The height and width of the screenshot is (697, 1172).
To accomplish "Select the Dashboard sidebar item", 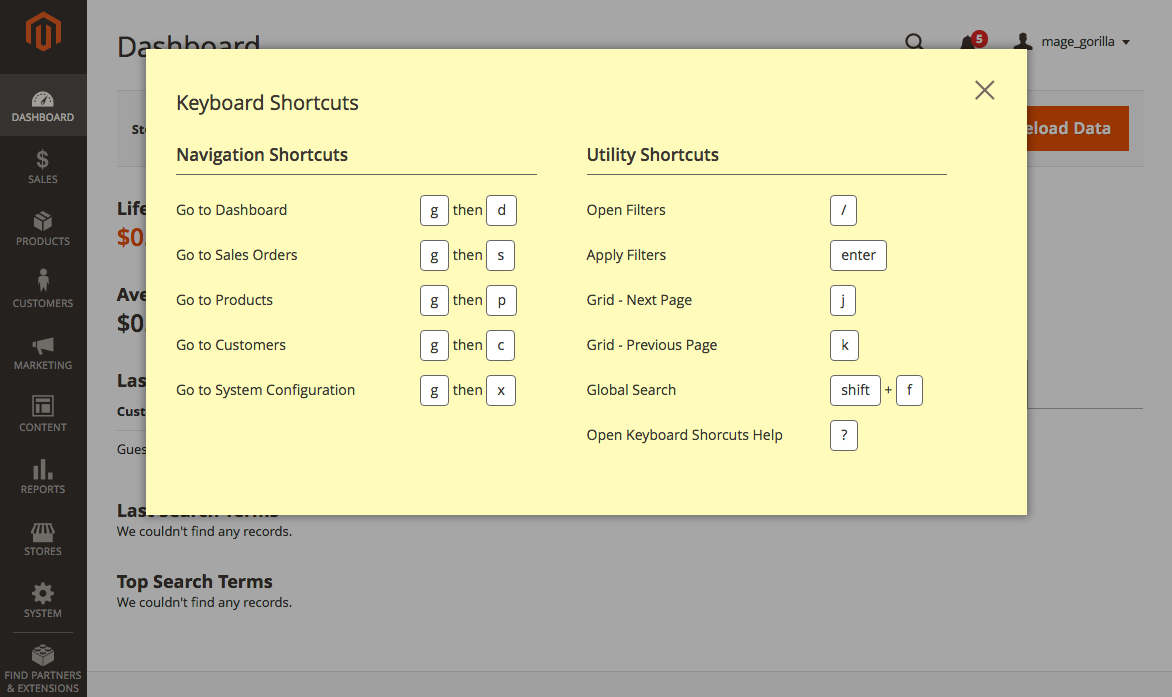I will 43,105.
